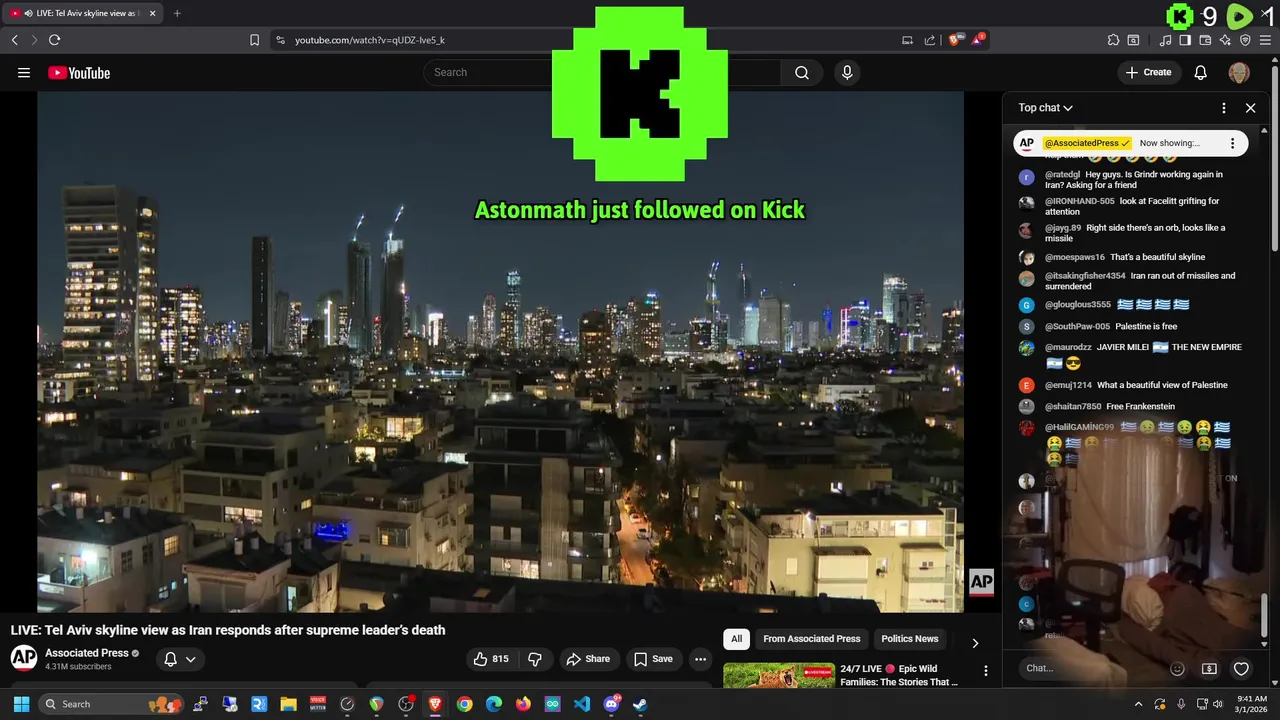Screen dimensions: 1280x720
Task: Expand the Top chat mode dropdown
Action: click(x=1046, y=108)
